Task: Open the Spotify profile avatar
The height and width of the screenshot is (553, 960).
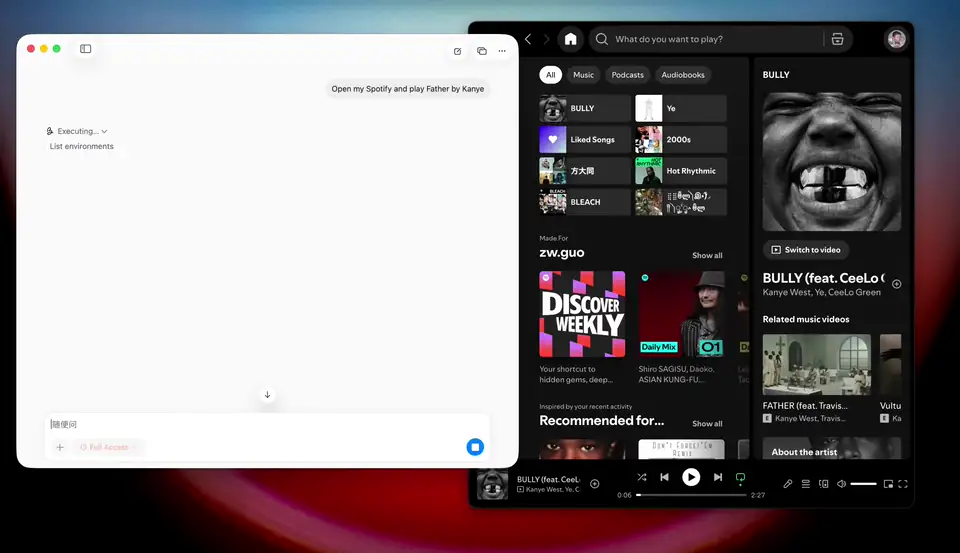Action: (x=896, y=39)
